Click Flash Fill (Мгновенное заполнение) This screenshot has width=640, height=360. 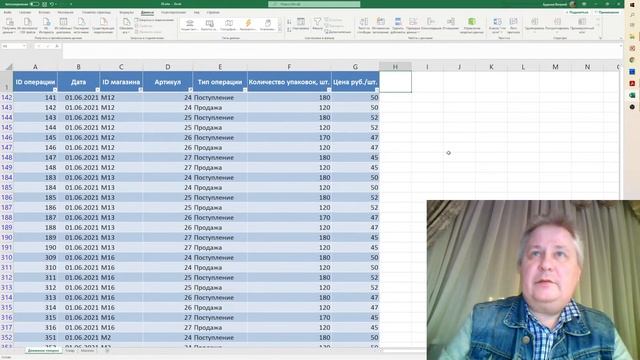click(380, 25)
